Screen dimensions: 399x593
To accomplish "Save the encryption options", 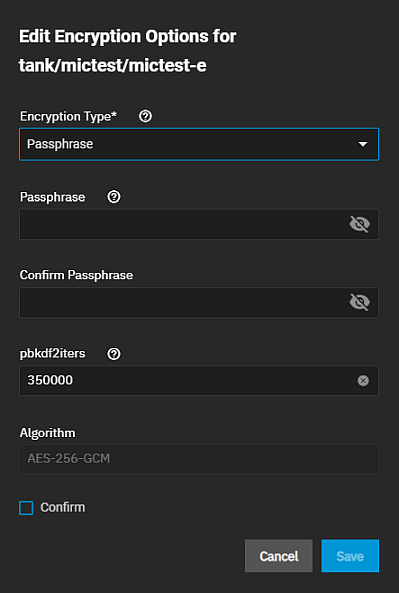I will 350,556.
